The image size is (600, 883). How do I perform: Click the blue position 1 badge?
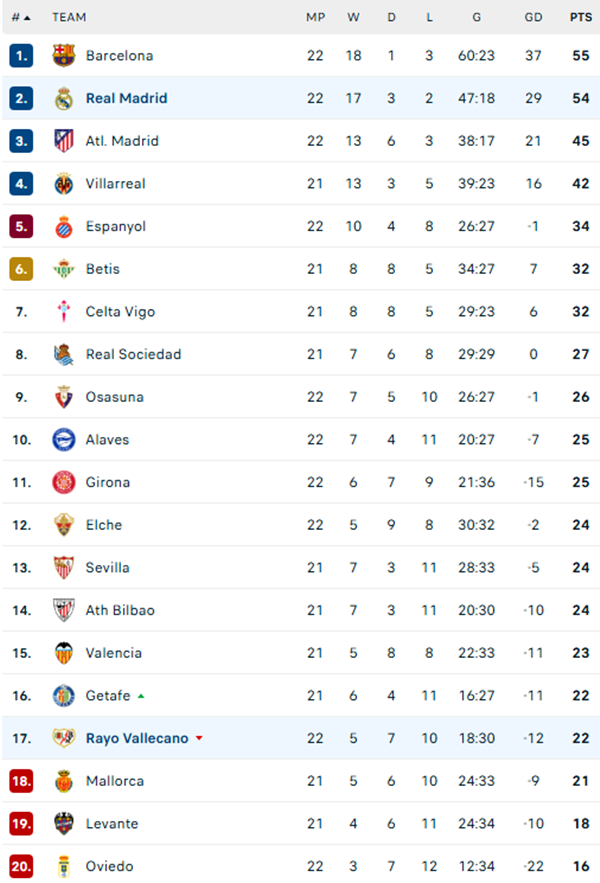22,56
